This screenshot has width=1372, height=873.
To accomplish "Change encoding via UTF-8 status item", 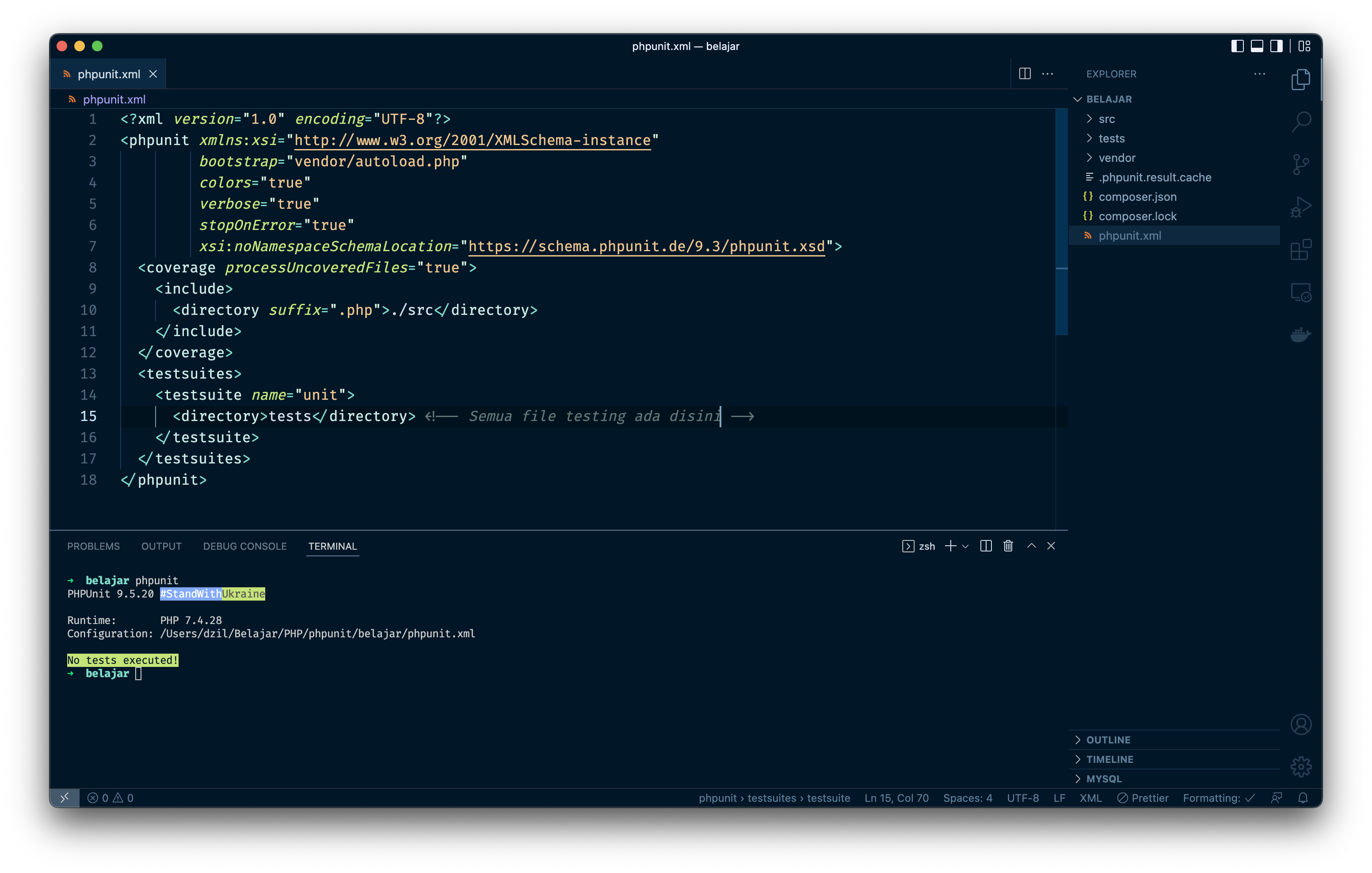I will click(x=1023, y=798).
